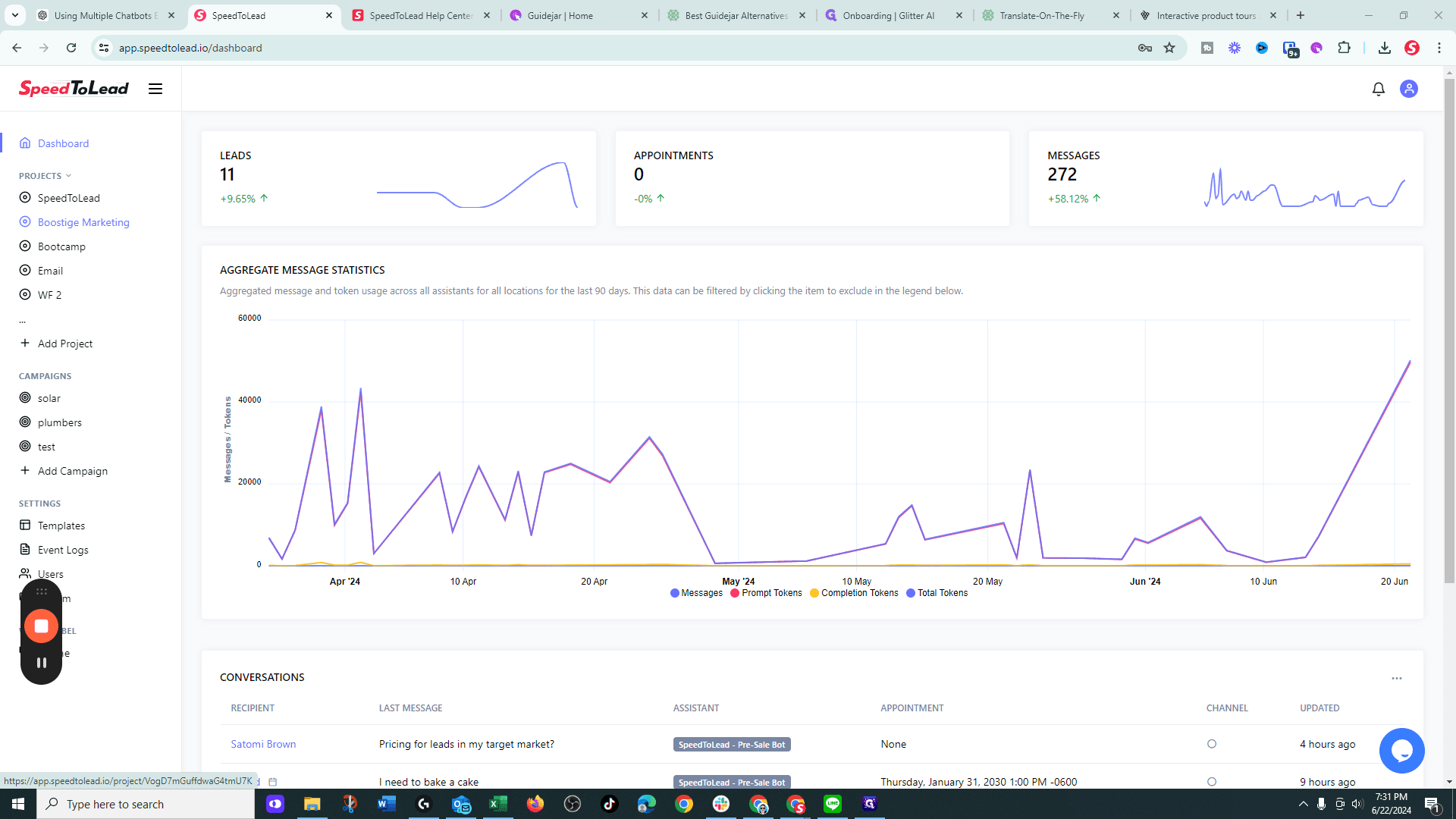The image size is (1456, 819).
Task: Open Templates settings
Action: pos(61,526)
